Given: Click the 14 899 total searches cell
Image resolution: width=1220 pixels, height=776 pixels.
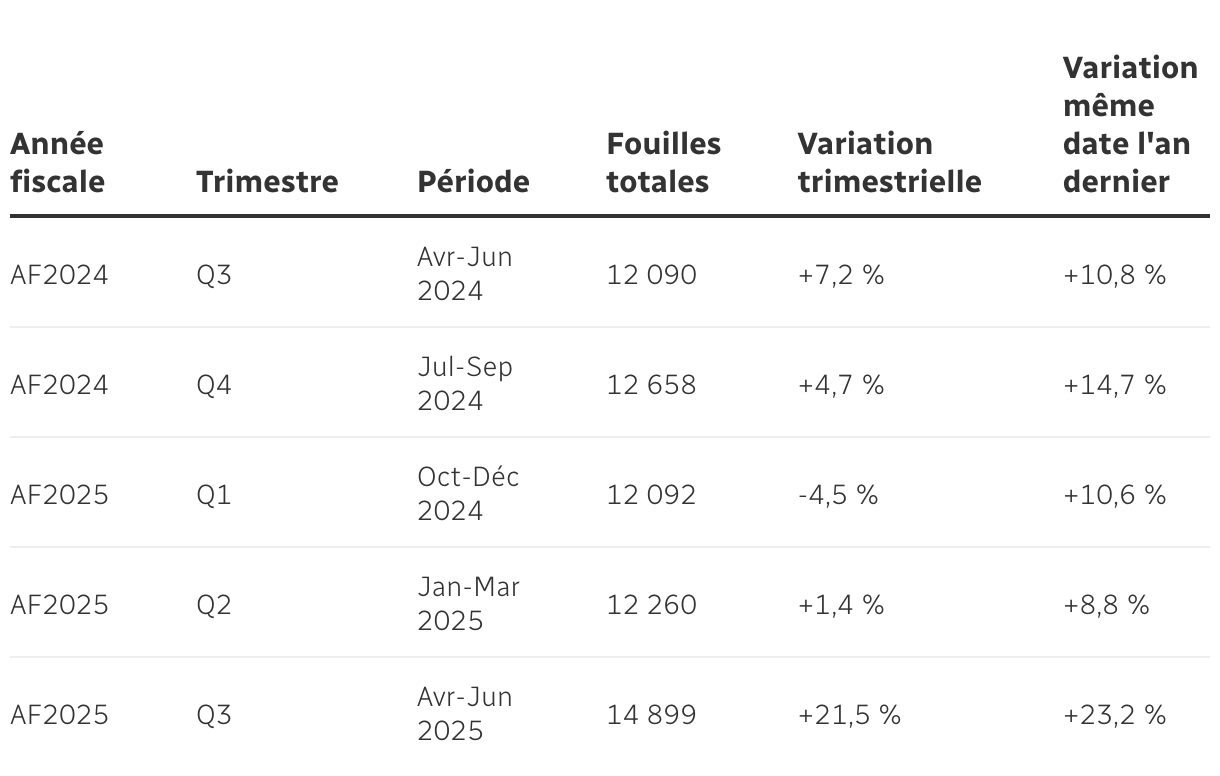Looking at the screenshot, I should point(651,715).
